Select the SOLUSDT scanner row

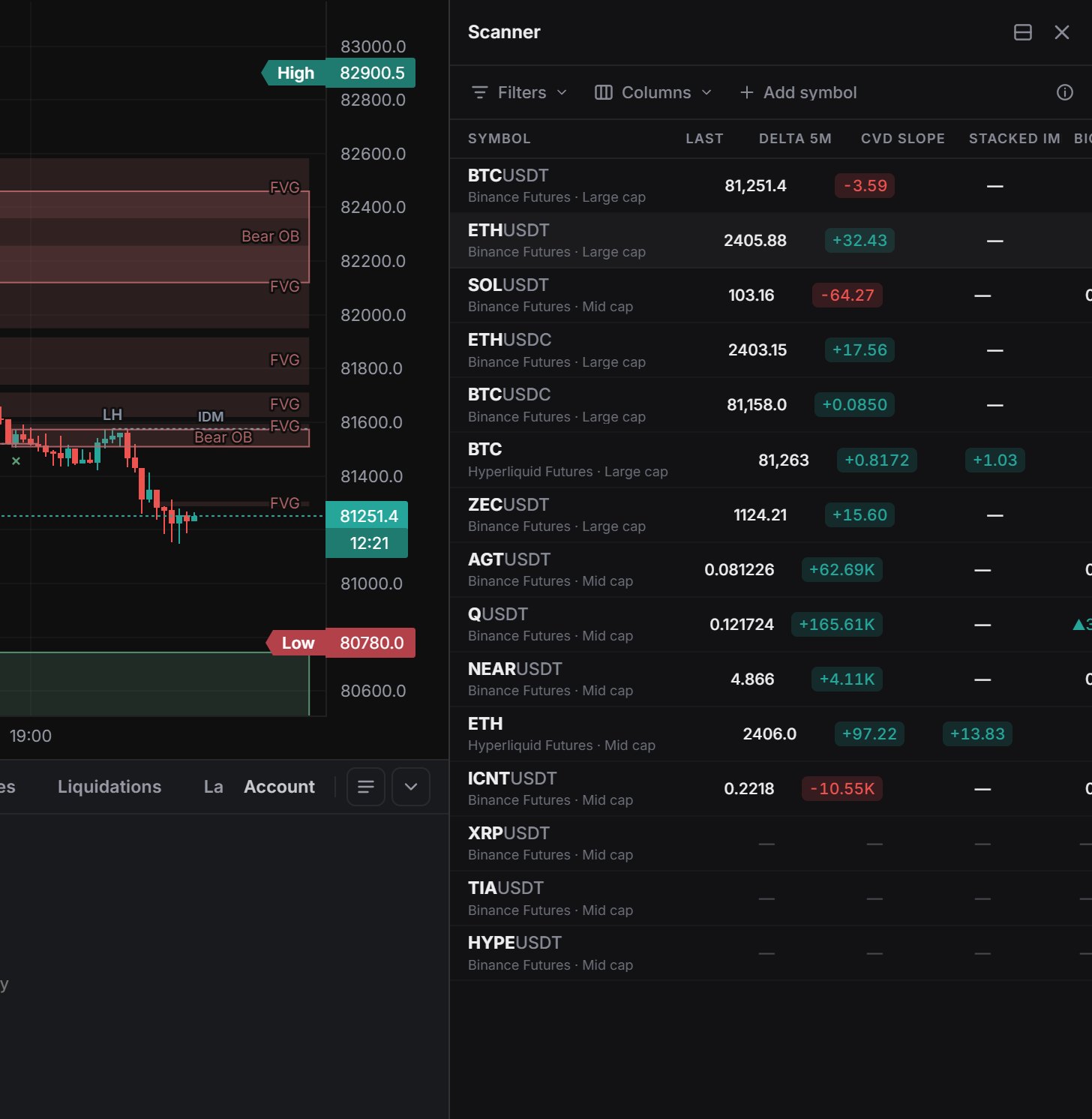(771, 295)
